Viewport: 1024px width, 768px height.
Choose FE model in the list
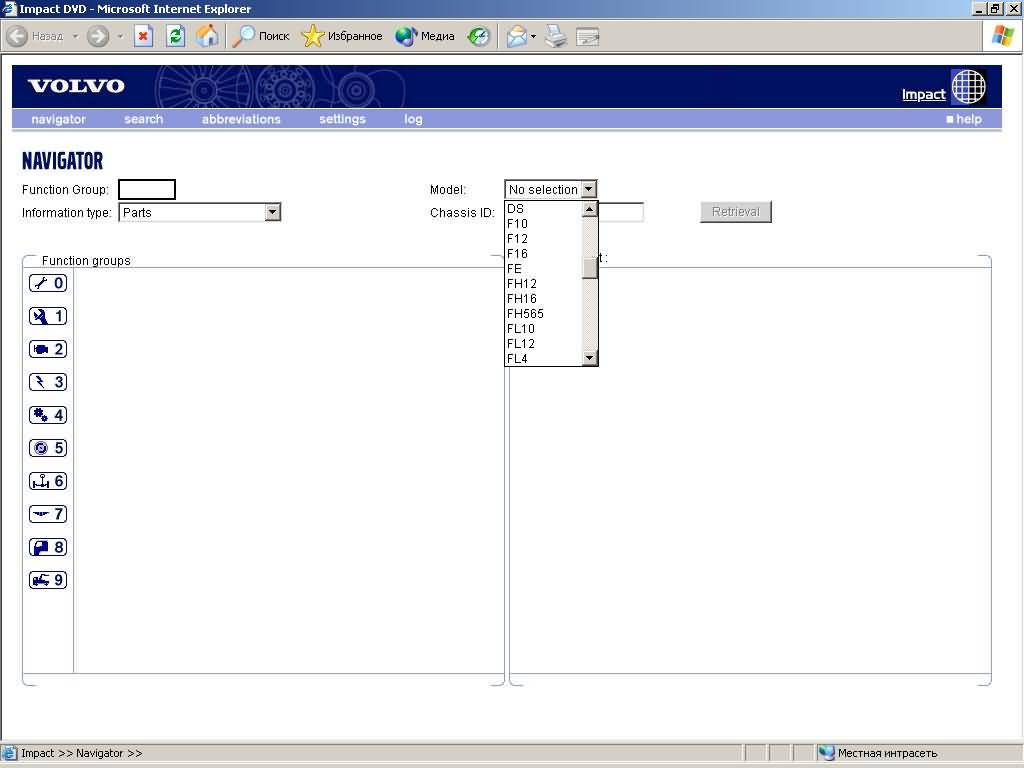543,268
